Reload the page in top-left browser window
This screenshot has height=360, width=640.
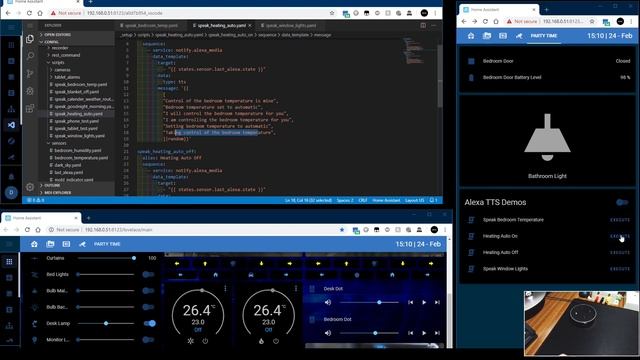point(29,13)
